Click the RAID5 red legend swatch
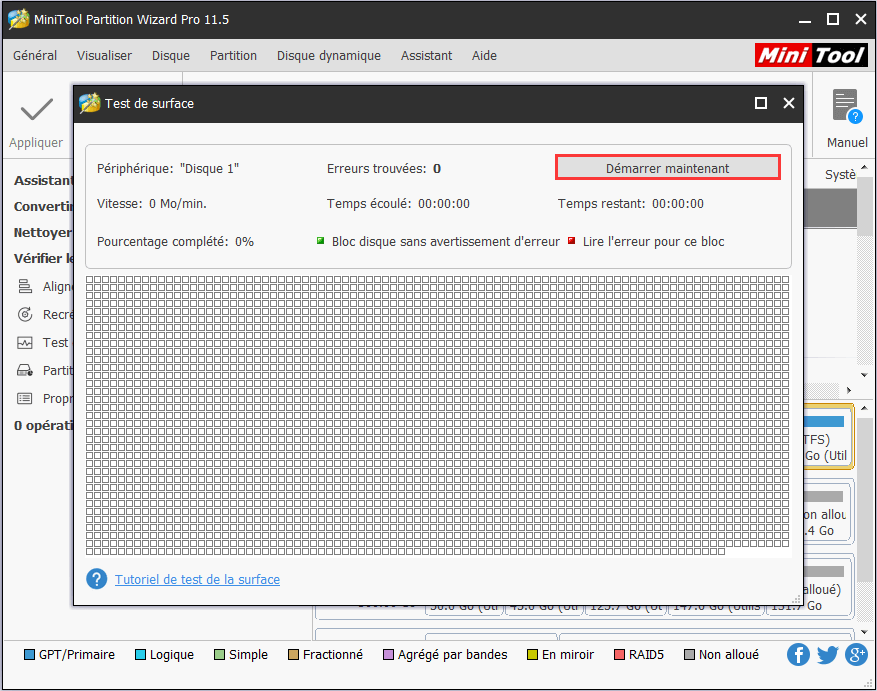Image resolution: width=877 pixels, height=691 pixels. 619,654
